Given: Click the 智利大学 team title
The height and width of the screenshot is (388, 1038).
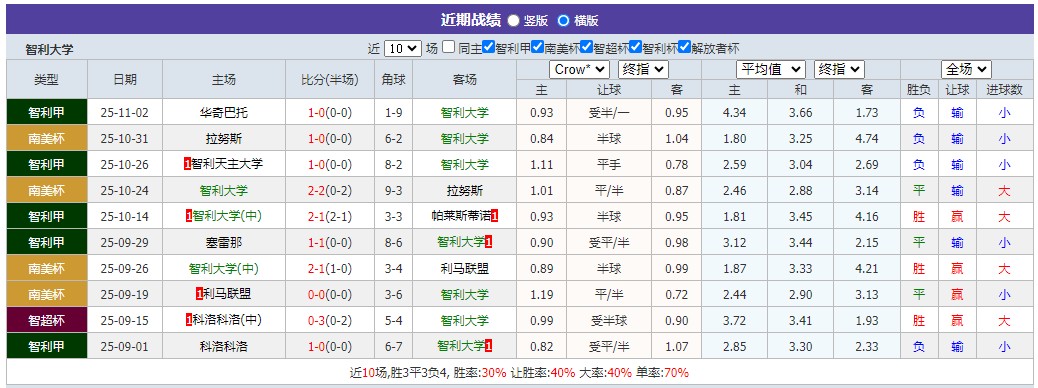Looking at the screenshot, I should (x=50, y=49).
